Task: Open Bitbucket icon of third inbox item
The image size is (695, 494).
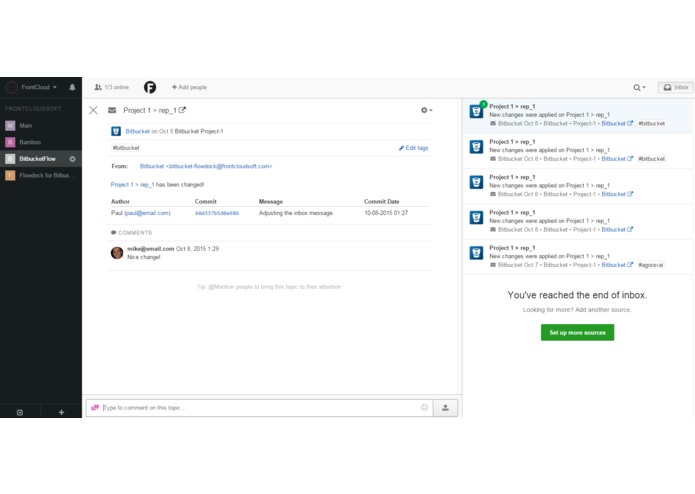Action: pyautogui.click(x=476, y=182)
